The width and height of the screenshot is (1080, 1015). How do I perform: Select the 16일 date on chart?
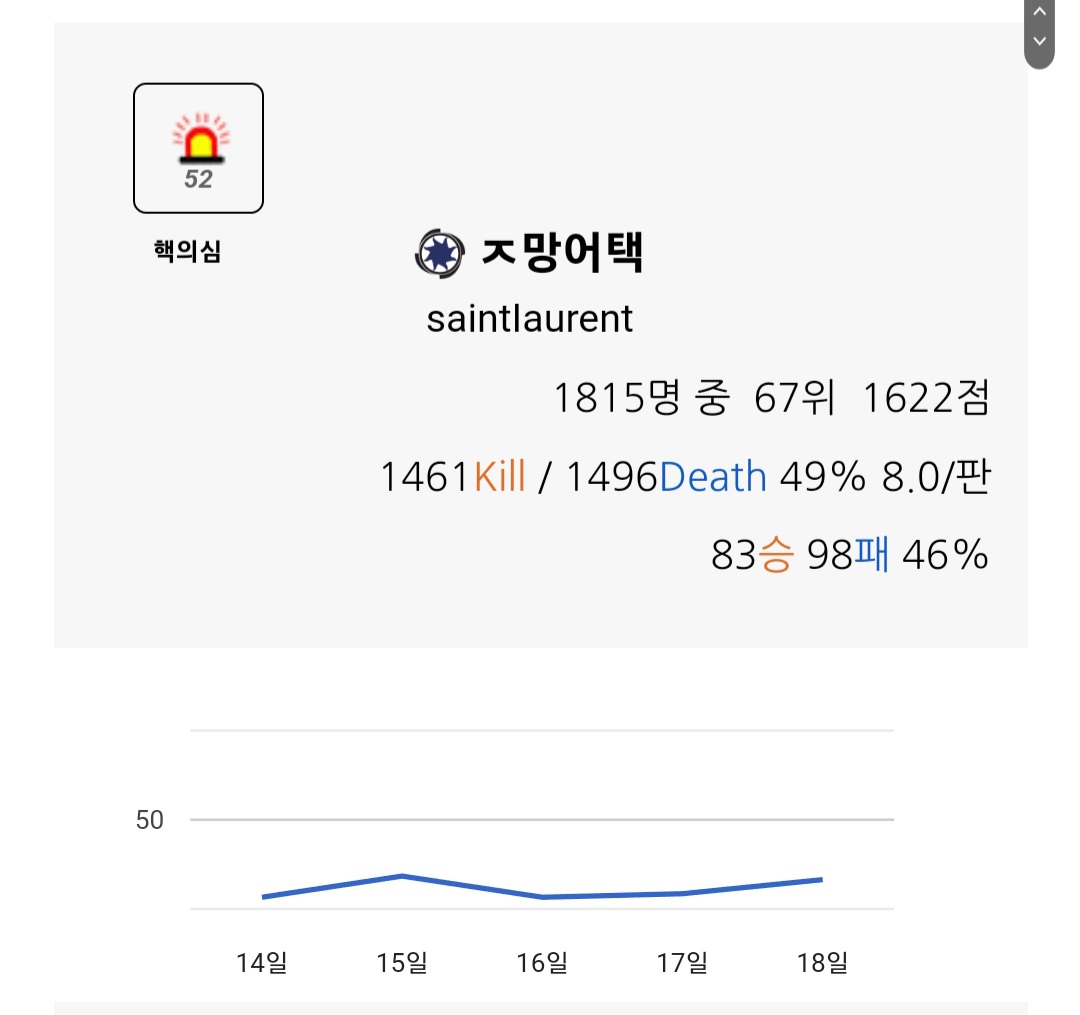542,963
